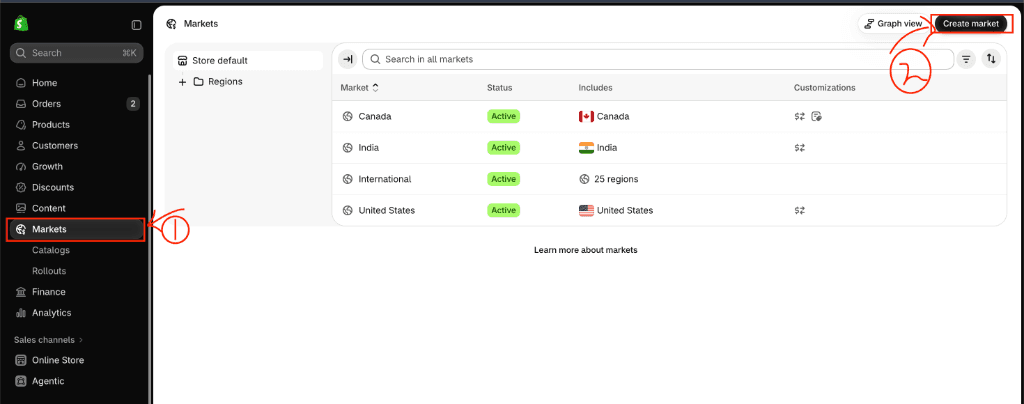1024x404 pixels.
Task: Open Discounts in the sidebar
Action: [x=76, y=187]
